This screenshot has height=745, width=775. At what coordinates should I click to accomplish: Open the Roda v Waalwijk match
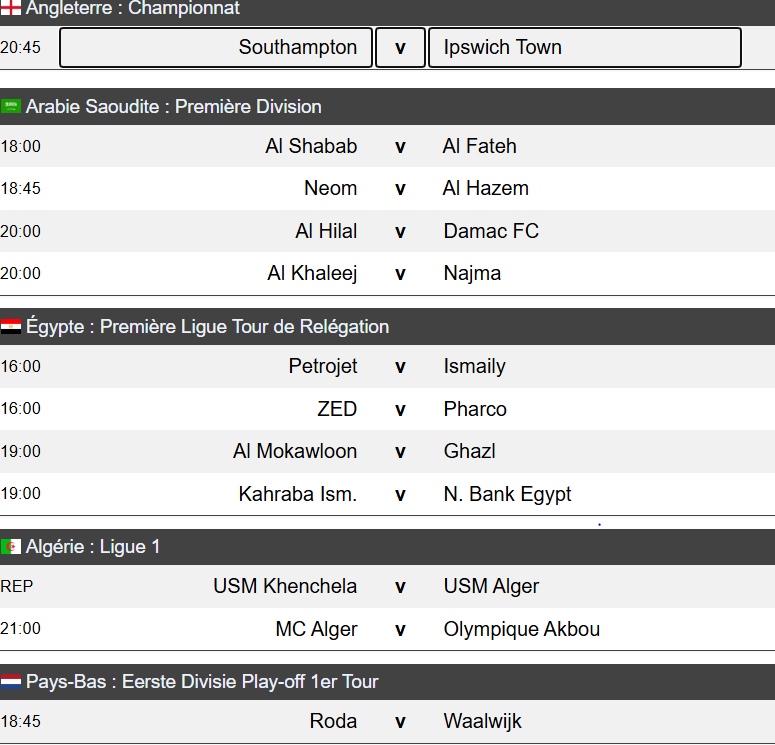[x=400, y=721]
